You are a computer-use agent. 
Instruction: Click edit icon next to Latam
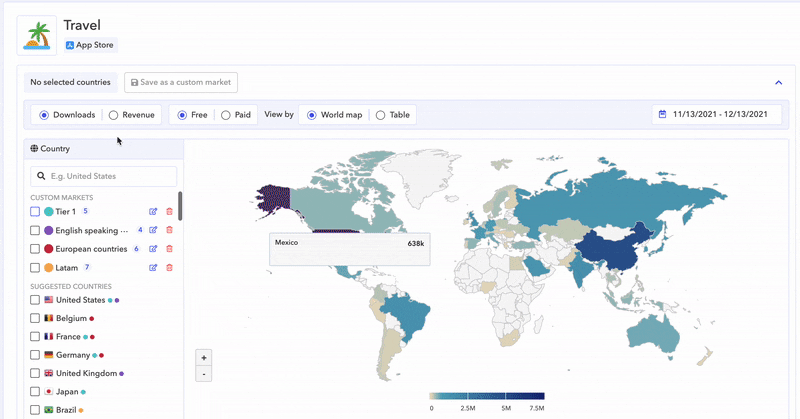tap(153, 268)
